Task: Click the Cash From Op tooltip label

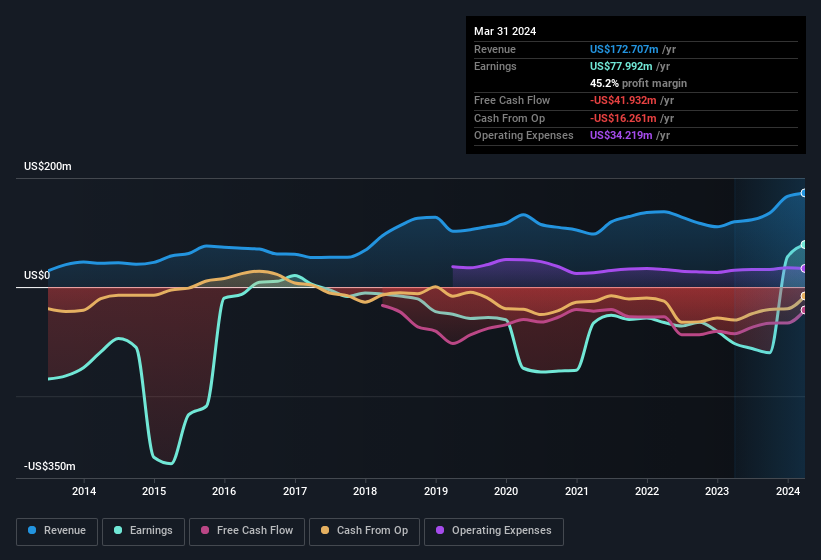Action: (x=509, y=118)
